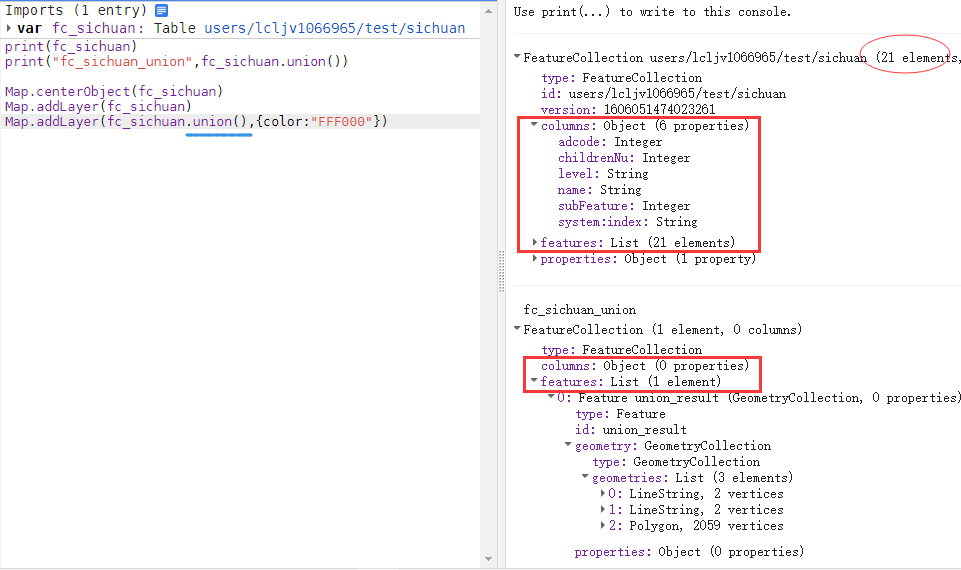
Task: Click the "FFF000" color string in code
Action: 341,121
